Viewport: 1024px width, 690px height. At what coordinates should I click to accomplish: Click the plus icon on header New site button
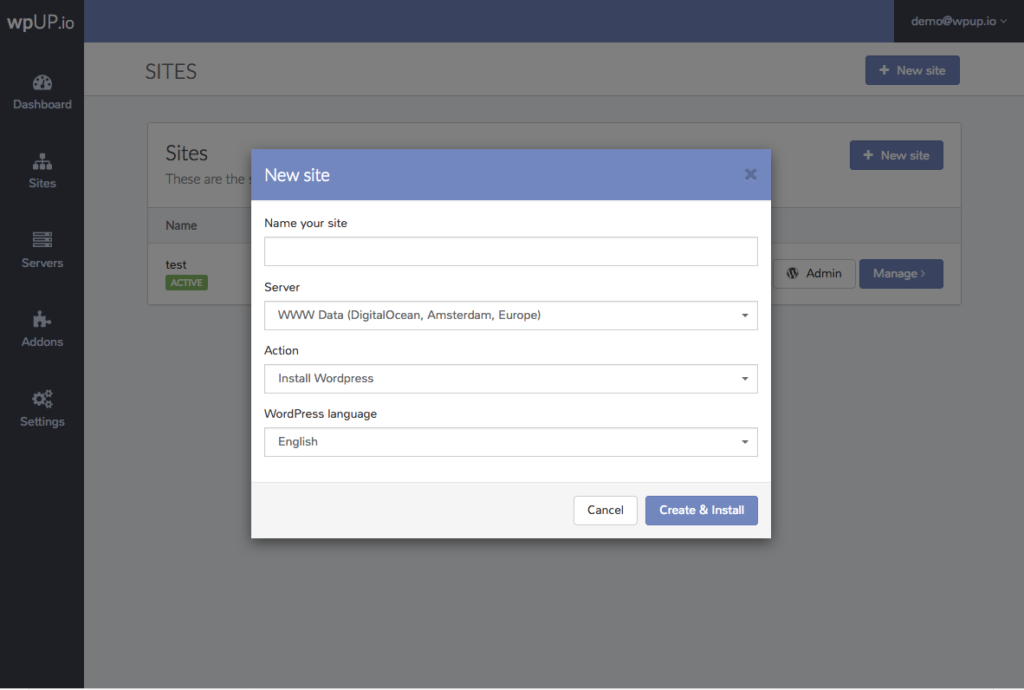pyautogui.click(x=884, y=70)
